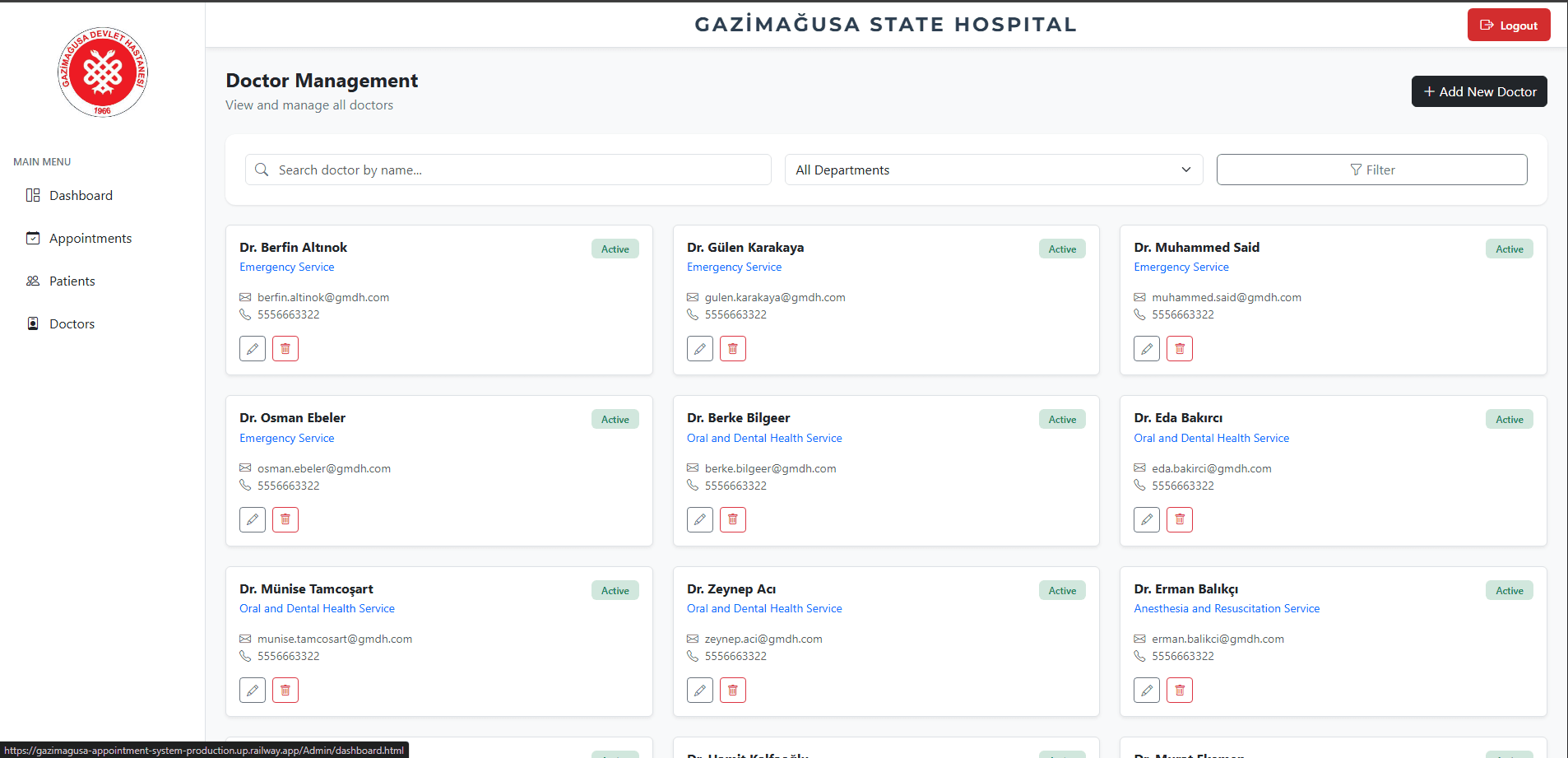Click the Add New Doctor button
Viewport: 1568px width, 758px height.
1479,91
